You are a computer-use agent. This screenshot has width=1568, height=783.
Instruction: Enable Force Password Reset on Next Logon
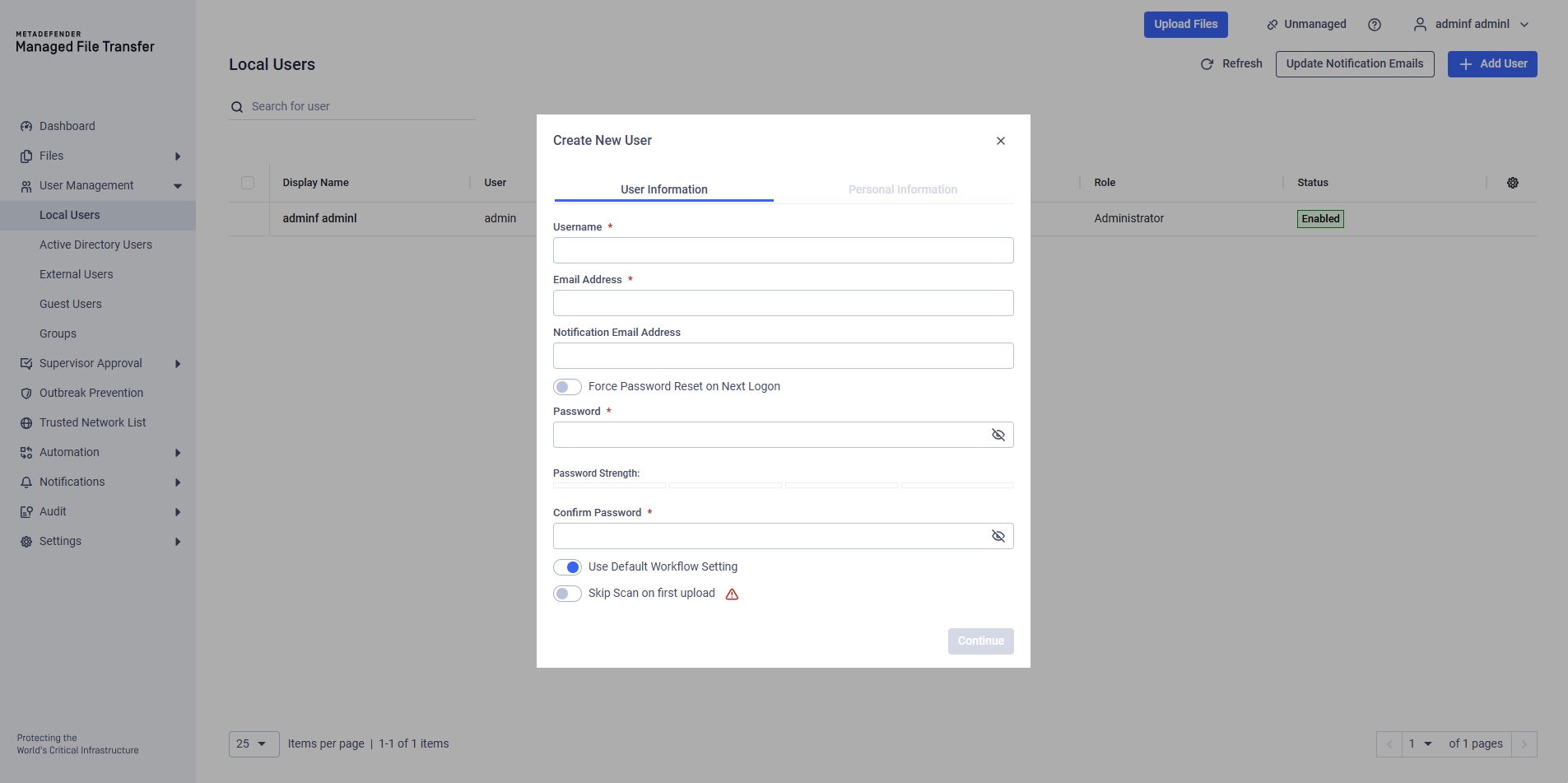point(567,387)
